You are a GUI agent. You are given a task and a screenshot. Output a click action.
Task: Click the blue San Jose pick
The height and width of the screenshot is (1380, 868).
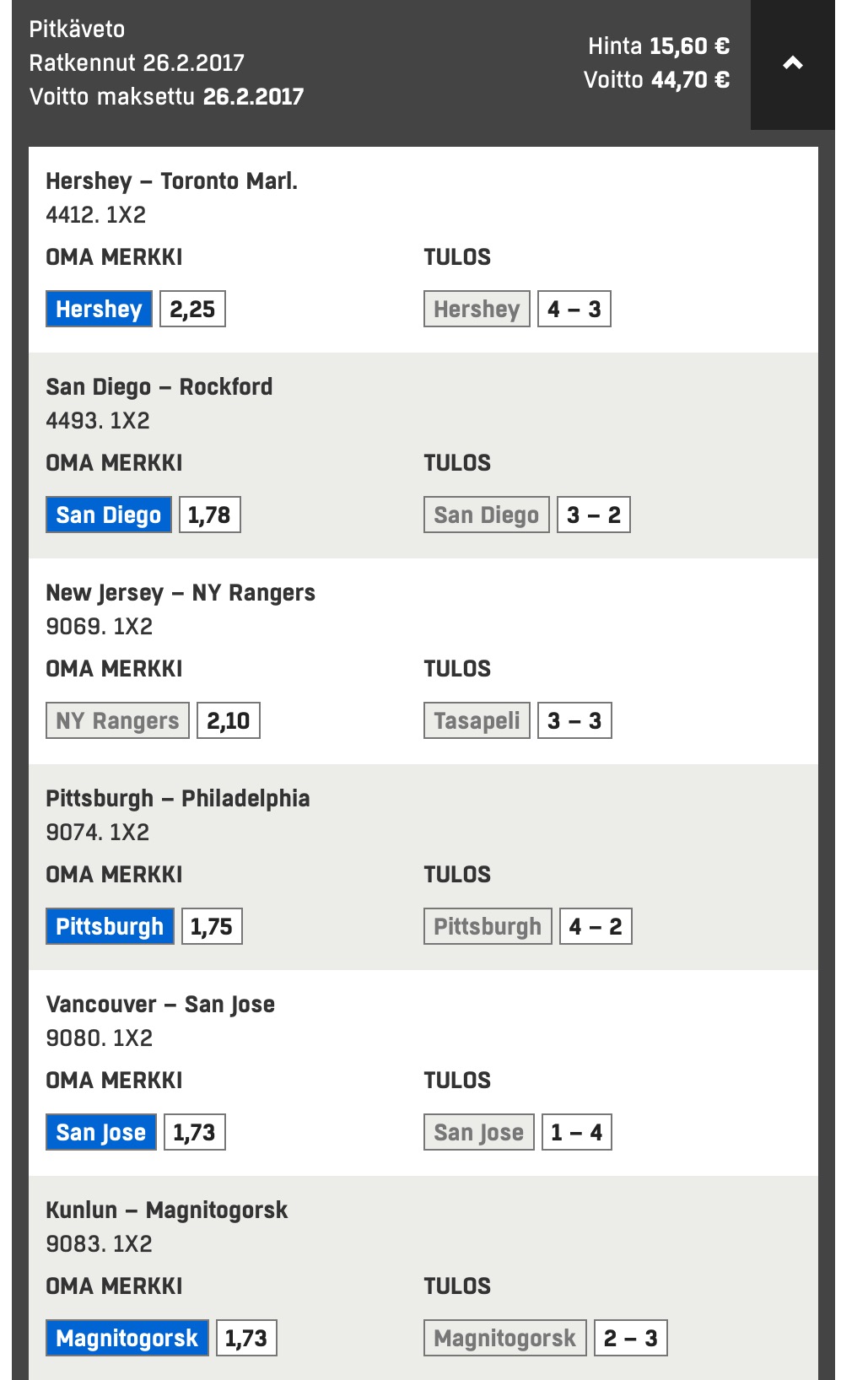pyautogui.click(x=100, y=1132)
